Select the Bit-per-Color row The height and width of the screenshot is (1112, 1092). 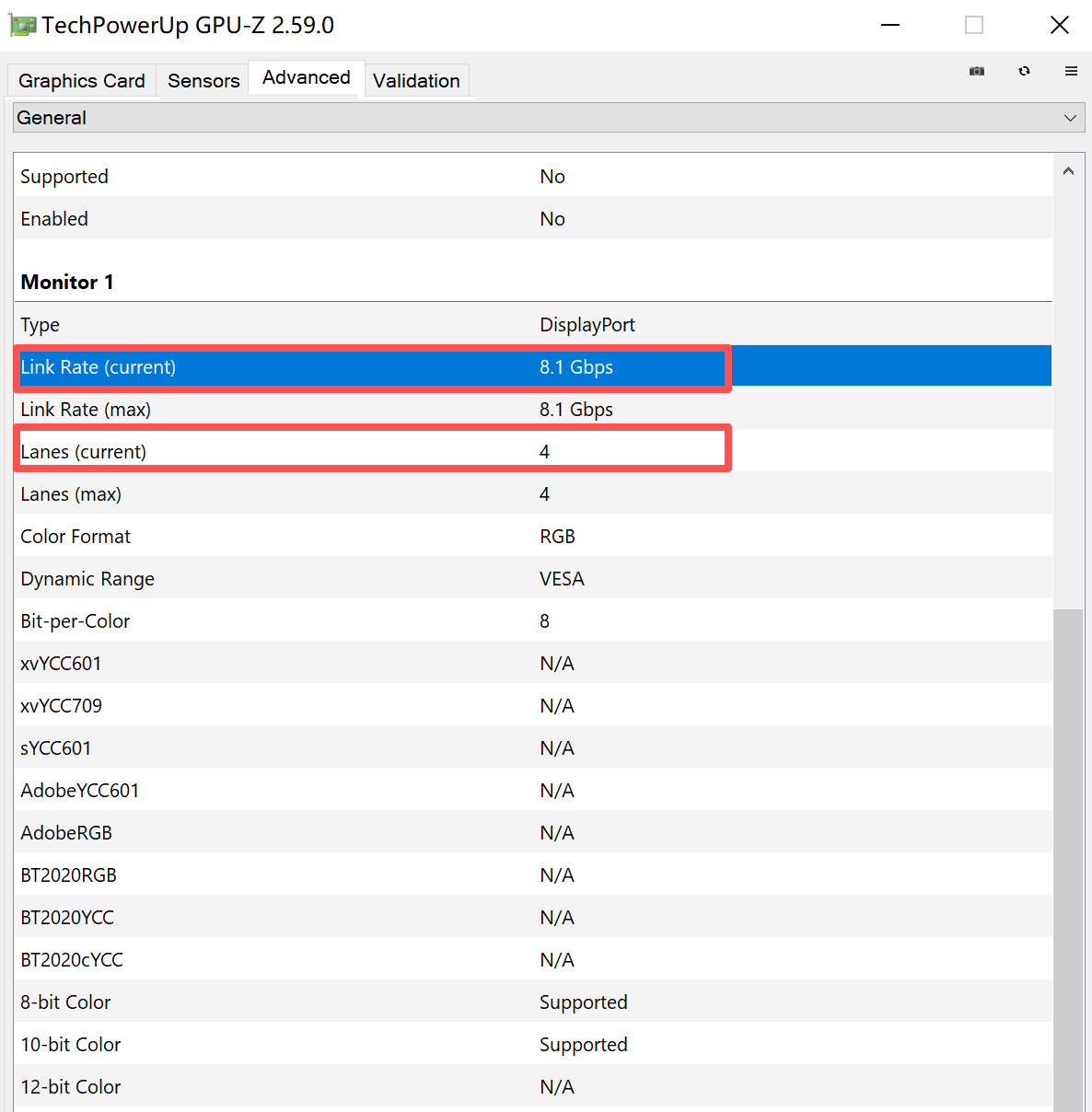[x=533, y=620]
